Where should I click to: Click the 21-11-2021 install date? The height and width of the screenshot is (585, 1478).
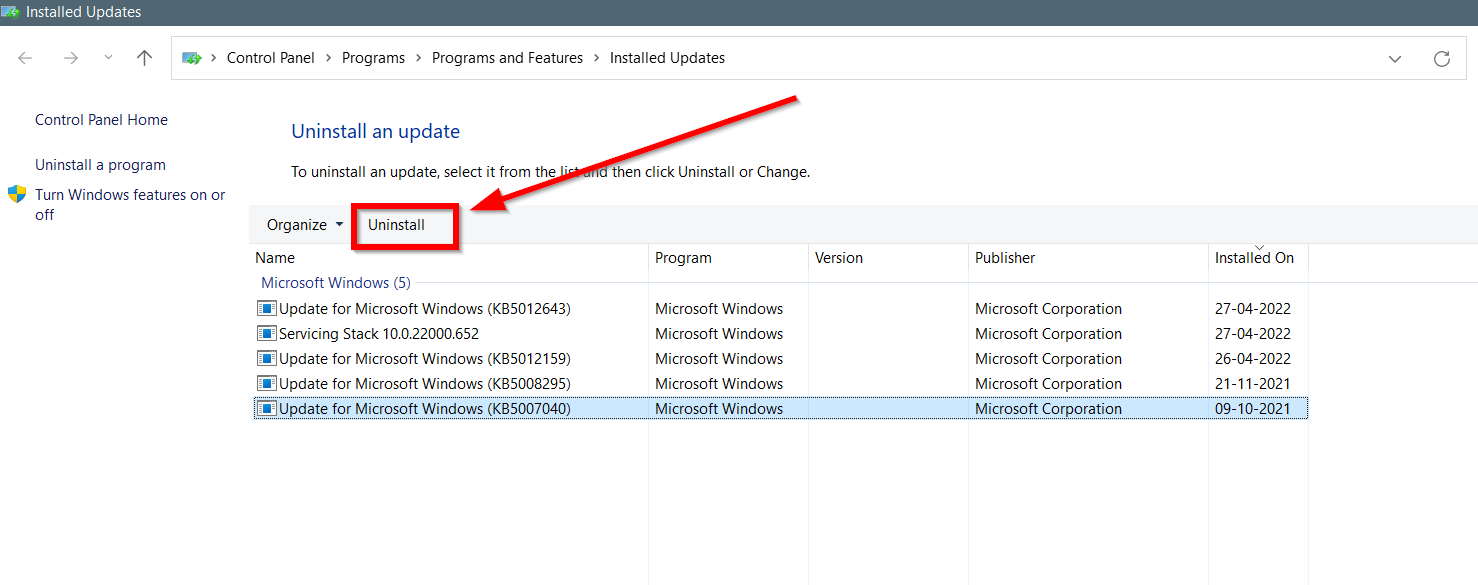coord(1253,384)
